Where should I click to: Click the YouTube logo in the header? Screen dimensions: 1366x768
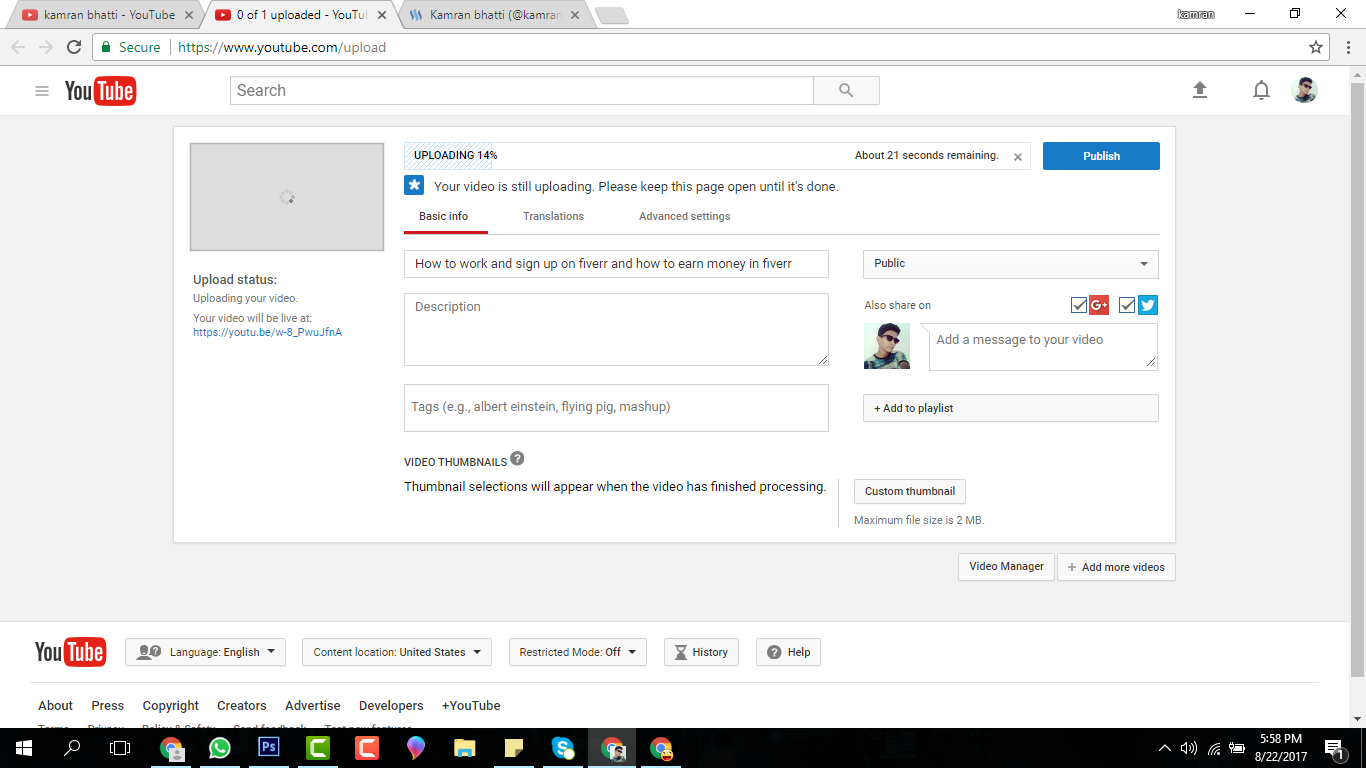click(100, 91)
